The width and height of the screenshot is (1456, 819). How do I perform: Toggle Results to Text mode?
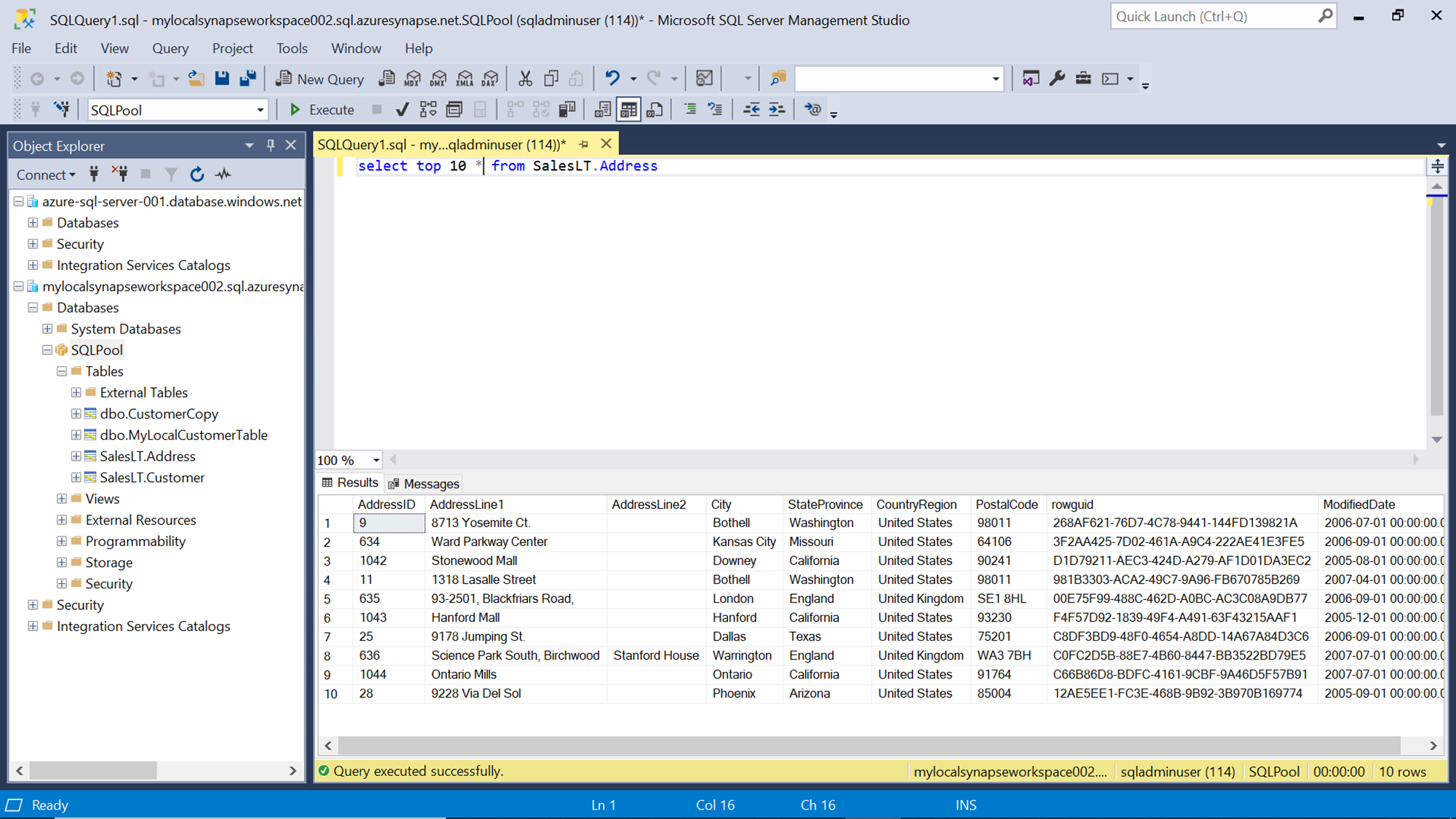tap(603, 110)
